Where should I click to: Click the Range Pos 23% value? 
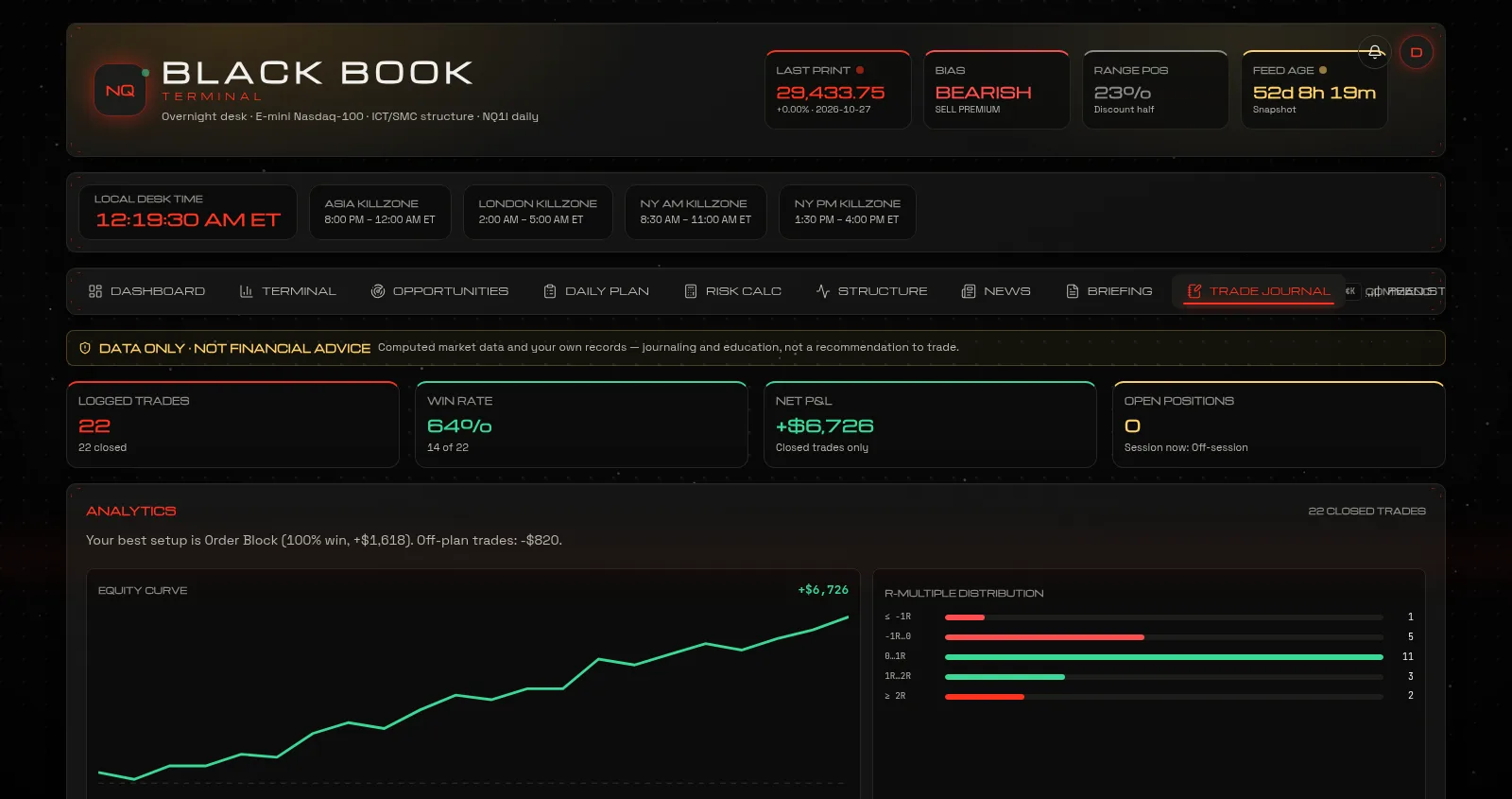[1123, 93]
